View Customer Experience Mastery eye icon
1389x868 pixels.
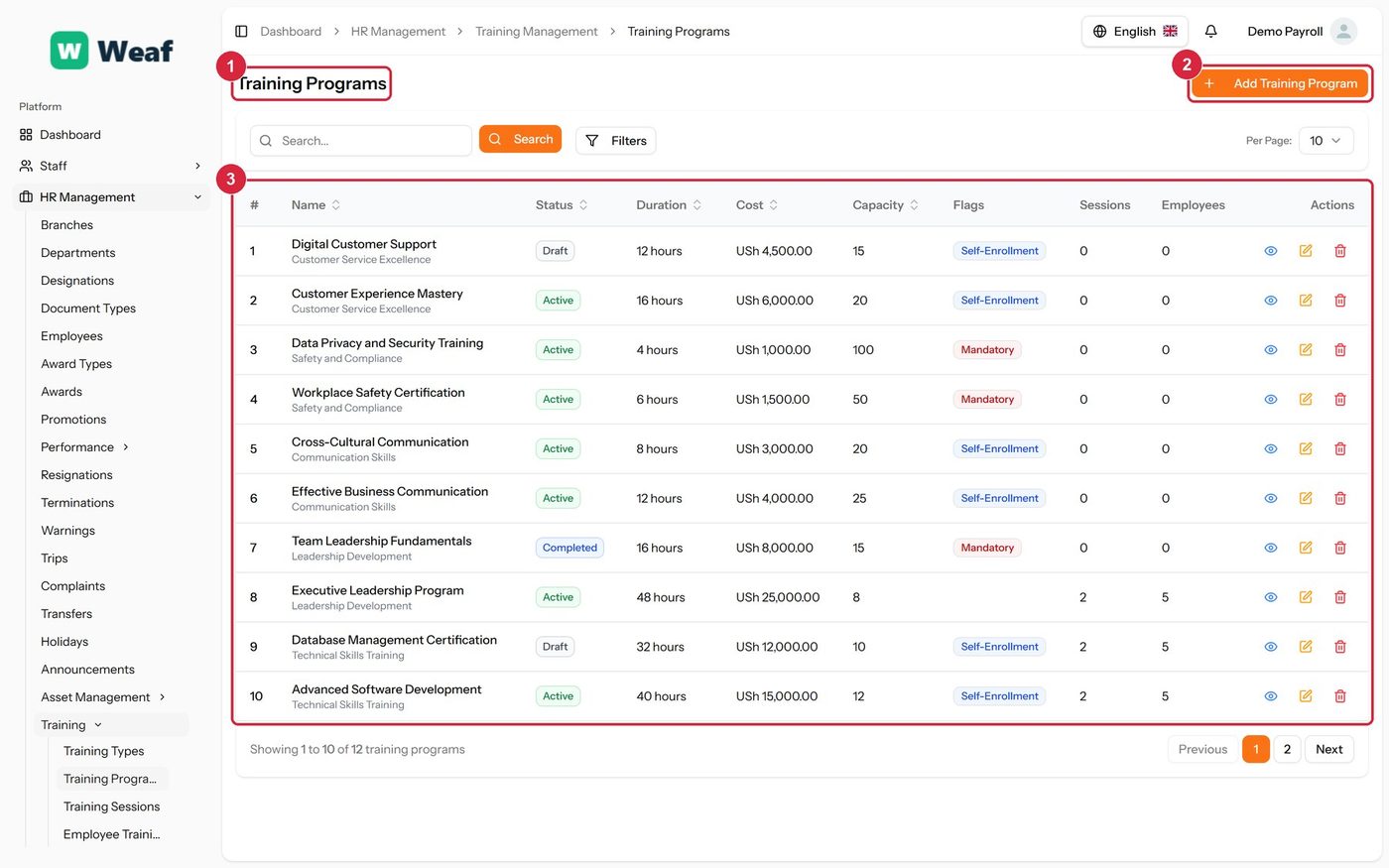pyautogui.click(x=1271, y=301)
